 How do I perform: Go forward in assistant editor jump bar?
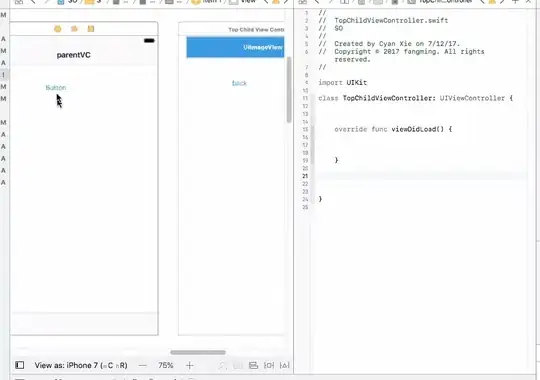(330, 2)
